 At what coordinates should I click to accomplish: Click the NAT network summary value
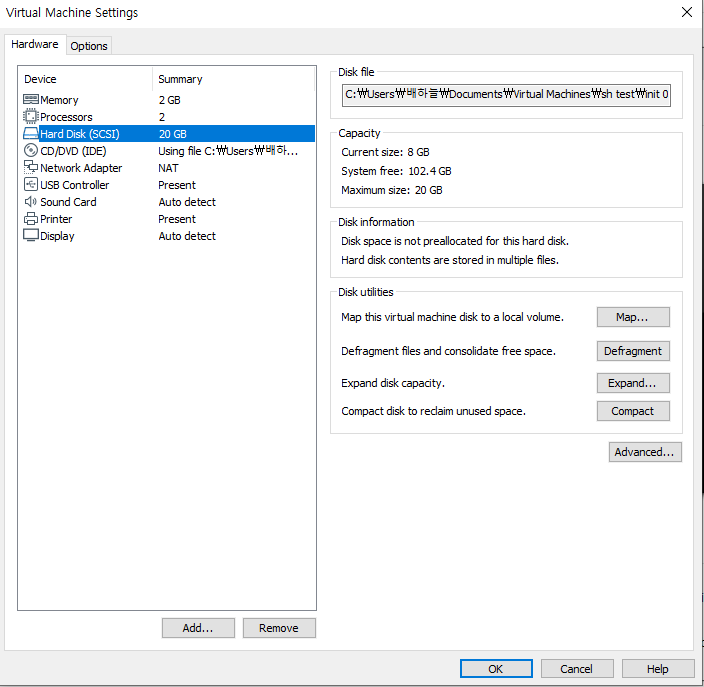tap(168, 168)
